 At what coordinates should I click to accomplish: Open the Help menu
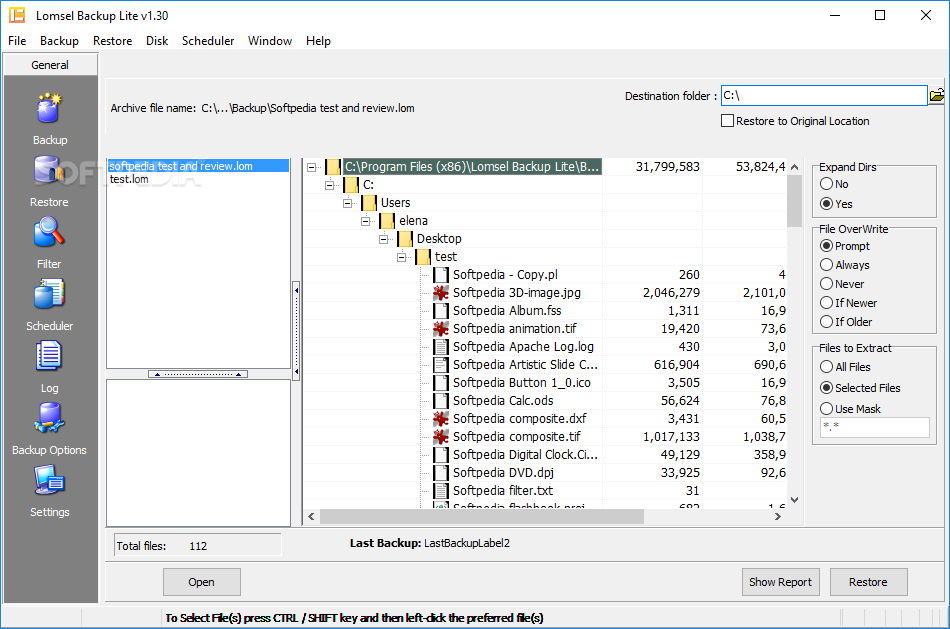pyautogui.click(x=318, y=41)
